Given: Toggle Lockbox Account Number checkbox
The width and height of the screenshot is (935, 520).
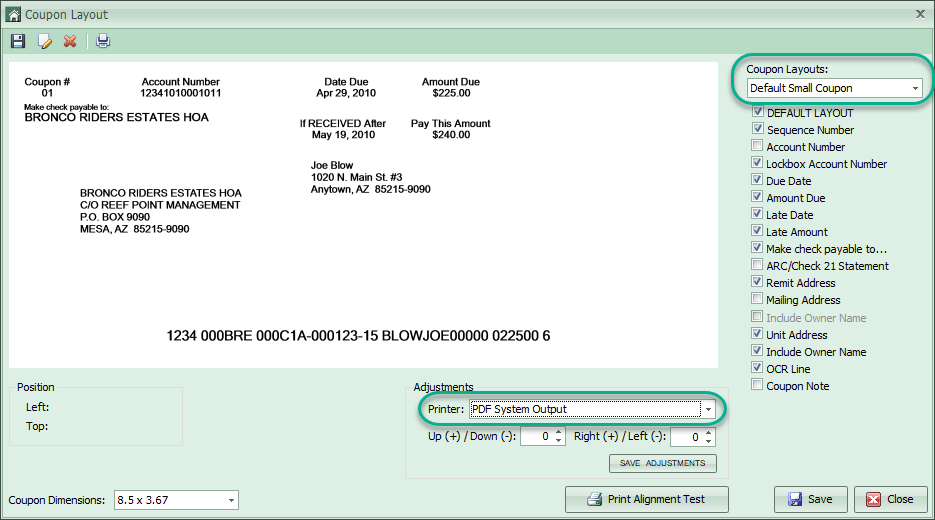Looking at the screenshot, I should (757, 162).
